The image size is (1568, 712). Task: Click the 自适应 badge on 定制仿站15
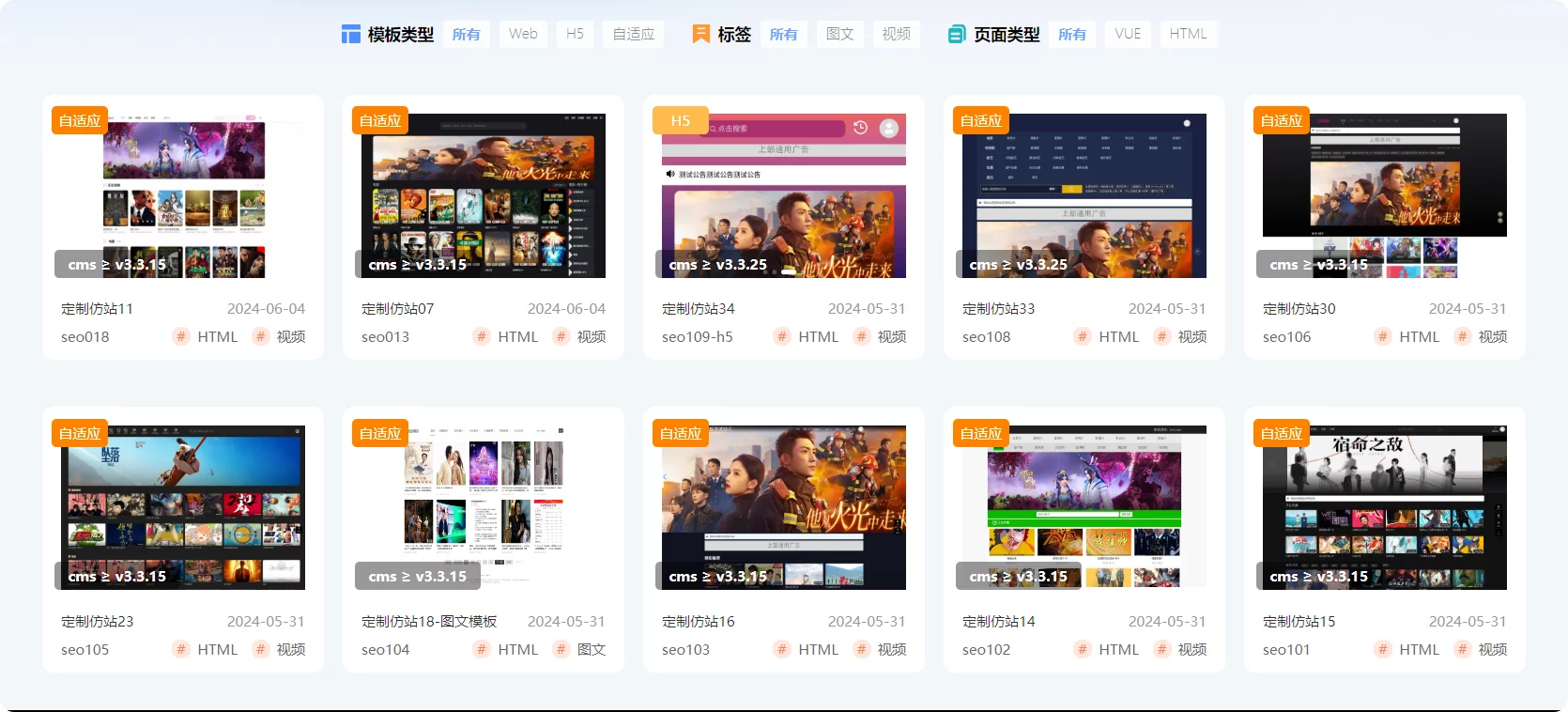[x=1282, y=433]
